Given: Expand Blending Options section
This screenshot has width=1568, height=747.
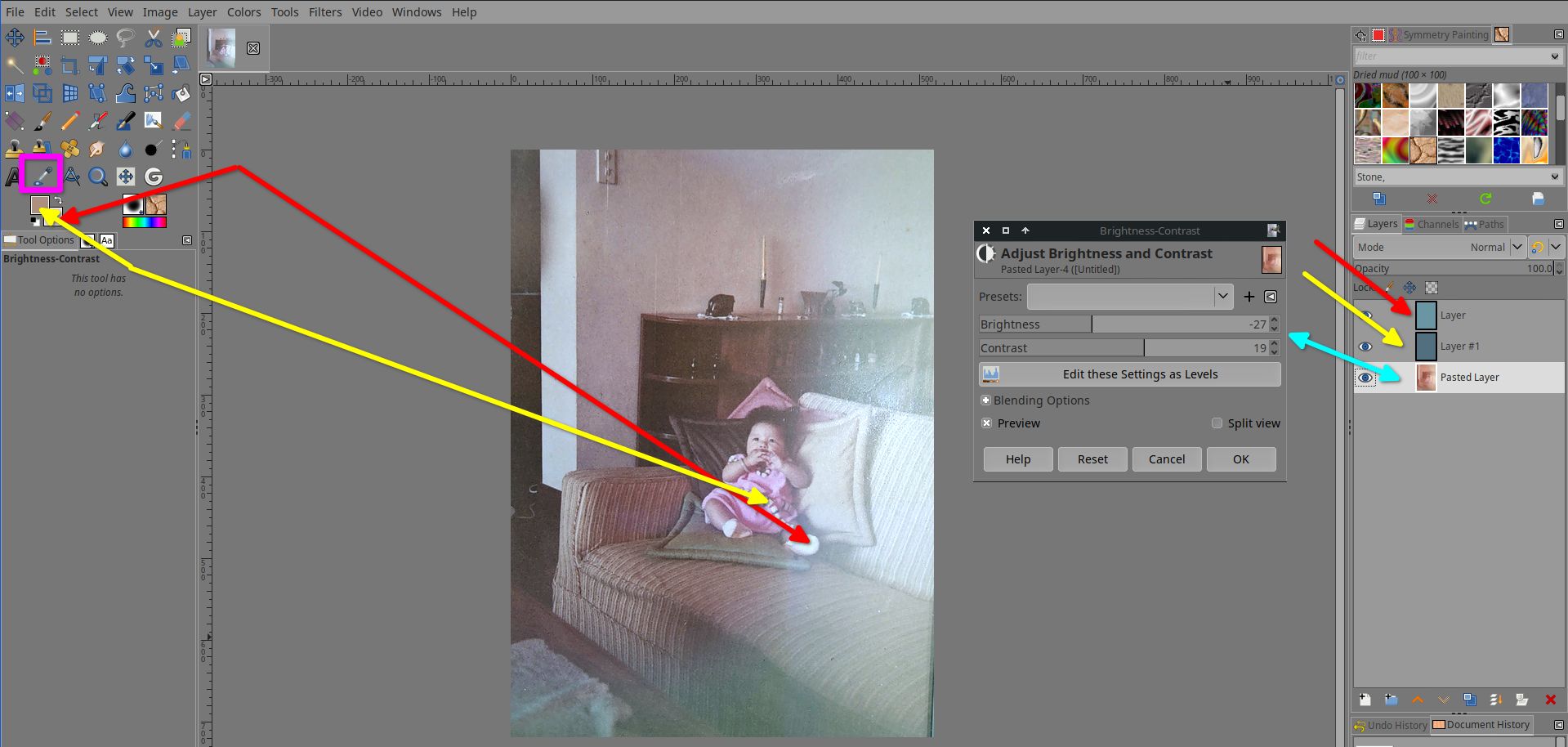Looking at the screenshot, I should click(x=986, y=400).
